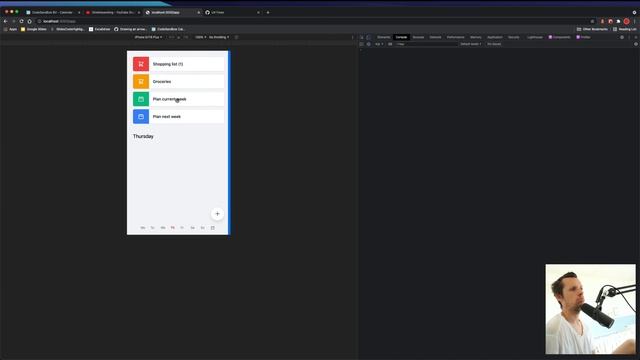Click the Thursday heading text
The height and width of the screenshot is (360, 640).
[143, 136]
